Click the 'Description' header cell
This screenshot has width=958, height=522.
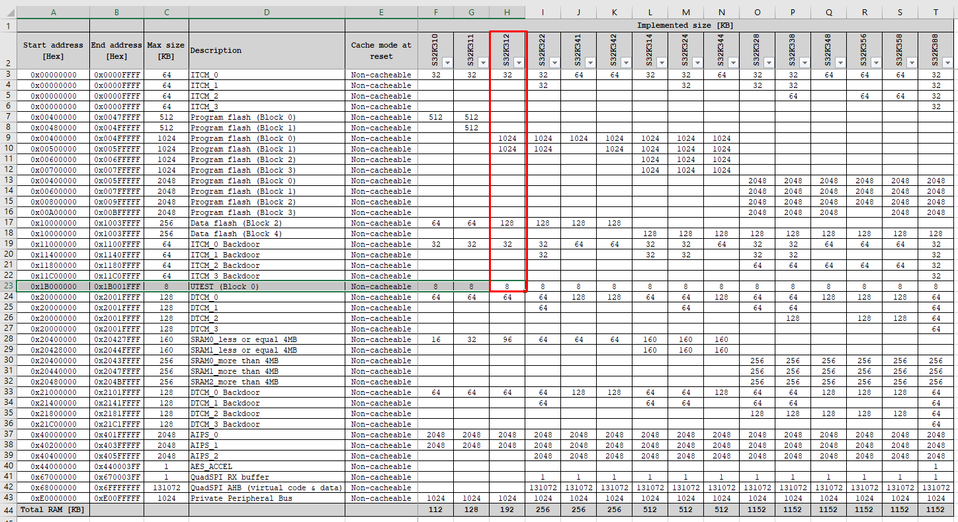(x=267, y=50)
